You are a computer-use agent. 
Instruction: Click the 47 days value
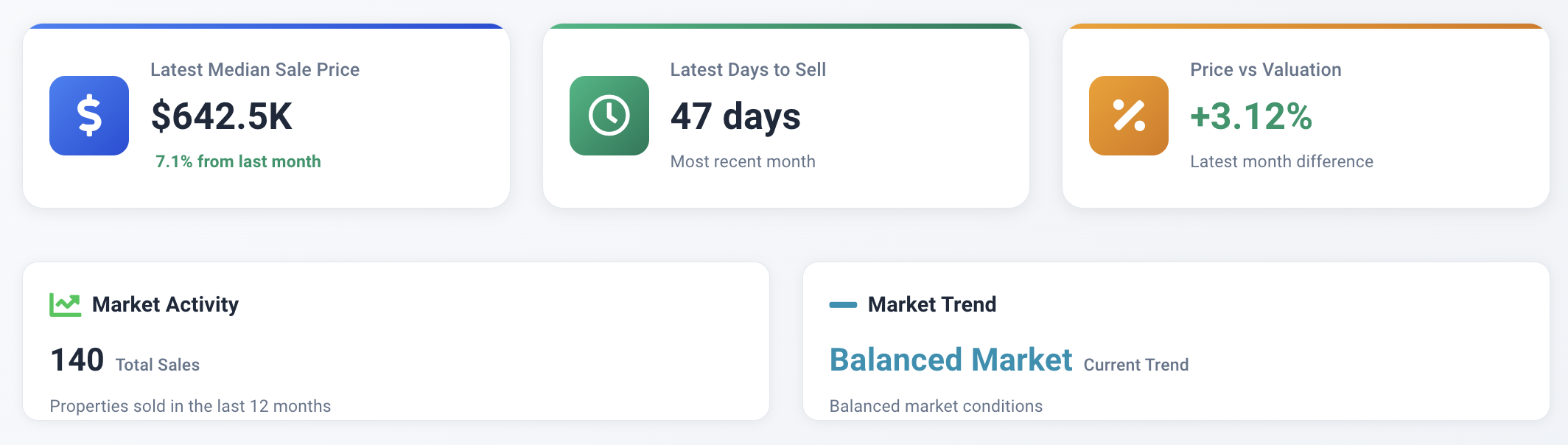735,116
